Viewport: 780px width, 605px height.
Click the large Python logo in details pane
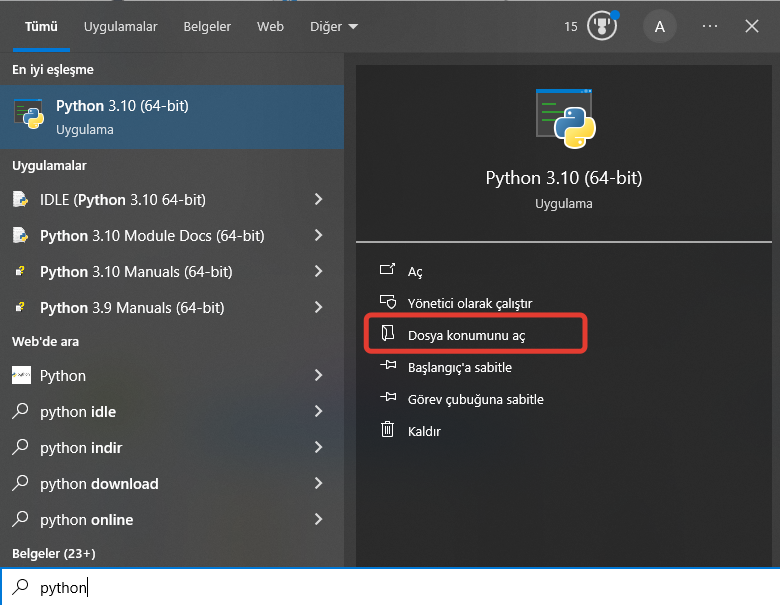pos(566,118)
